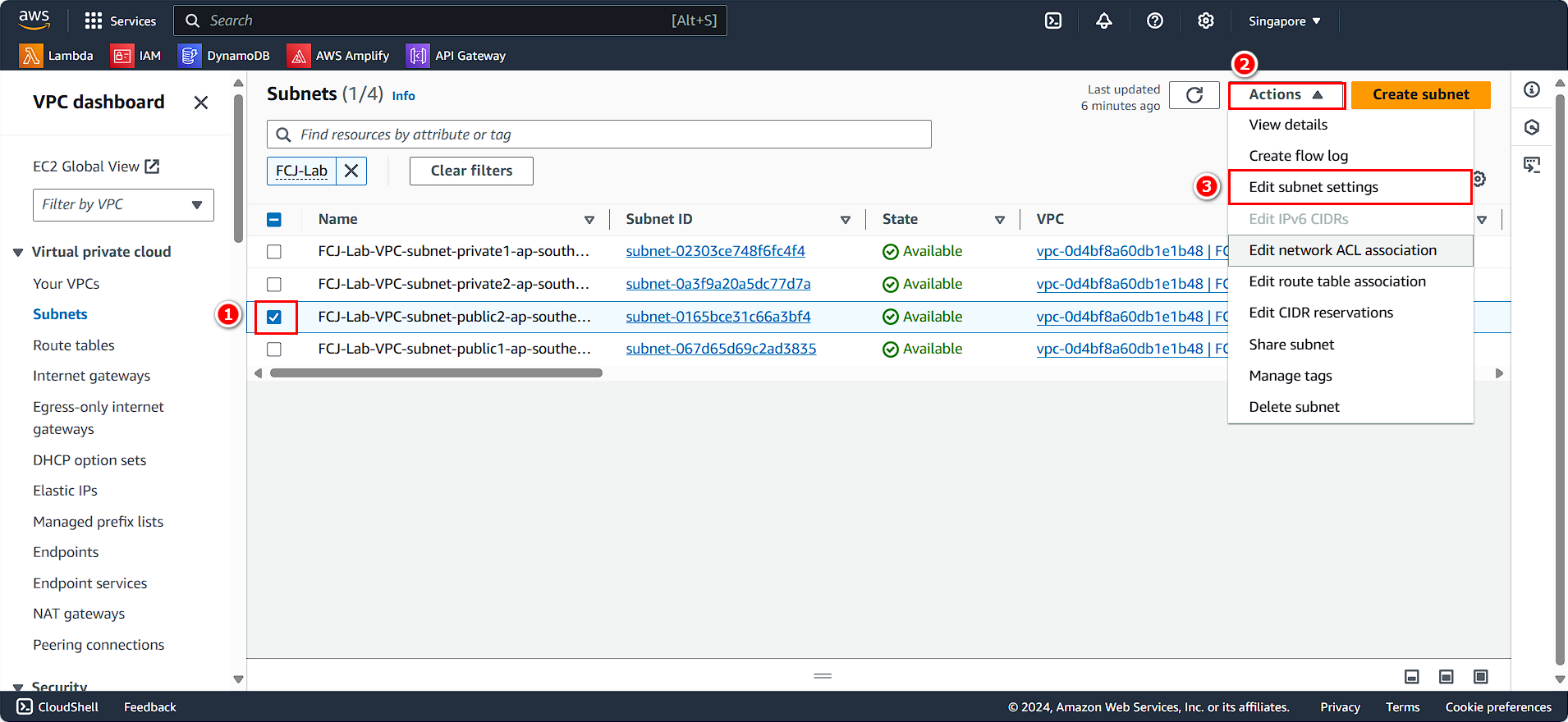Remove the FCJ-Lab filter tag

351,171
